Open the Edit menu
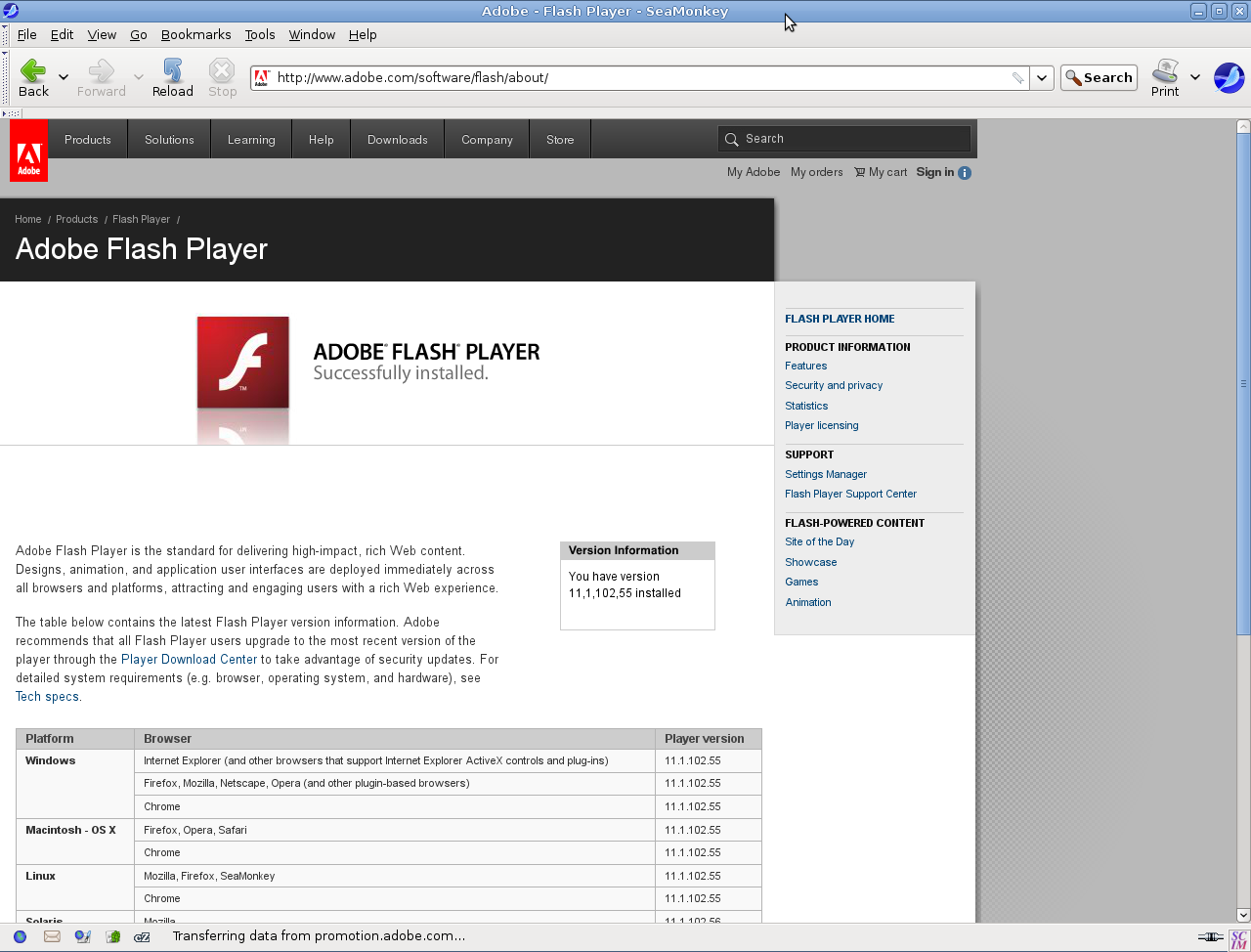1251x952 pixels. click(x=63, y=34)
